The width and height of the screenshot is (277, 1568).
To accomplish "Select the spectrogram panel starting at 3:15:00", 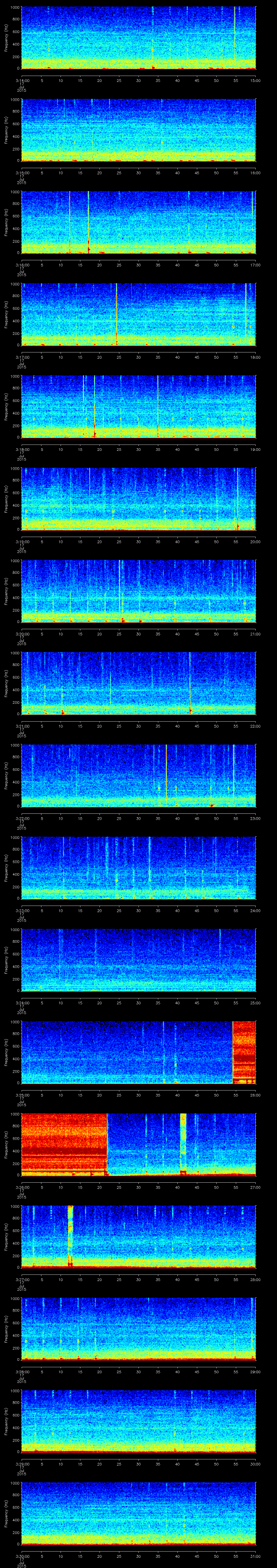I will tap(139, 130).
